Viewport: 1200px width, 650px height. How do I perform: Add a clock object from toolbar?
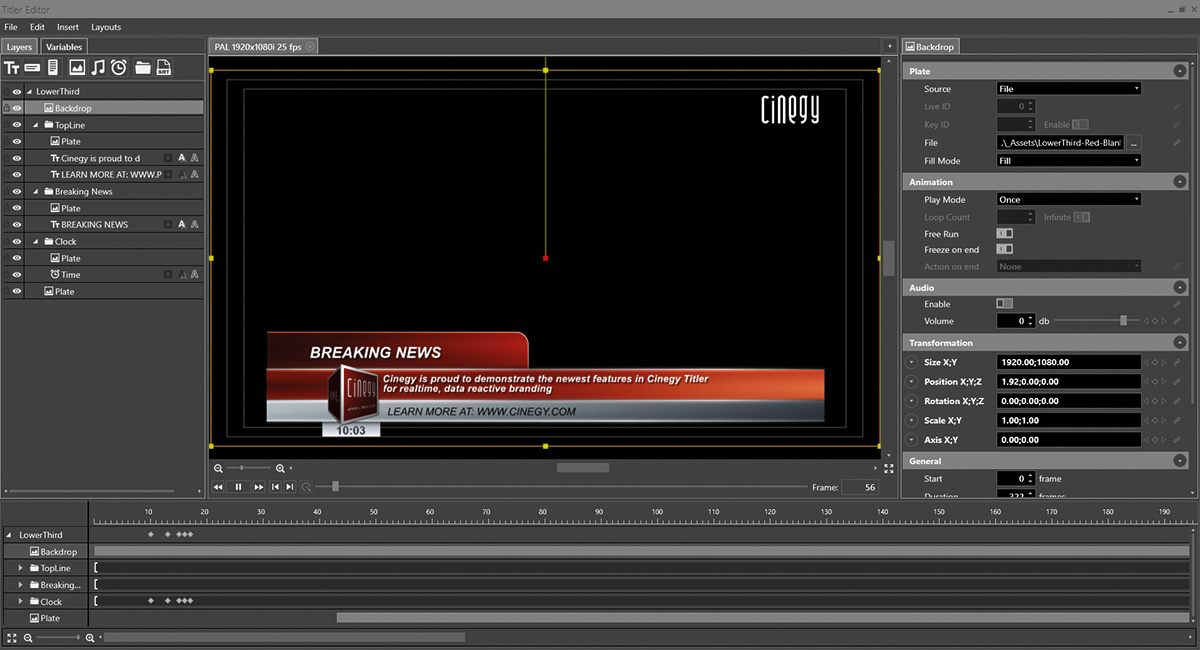(x=119, y=68)
